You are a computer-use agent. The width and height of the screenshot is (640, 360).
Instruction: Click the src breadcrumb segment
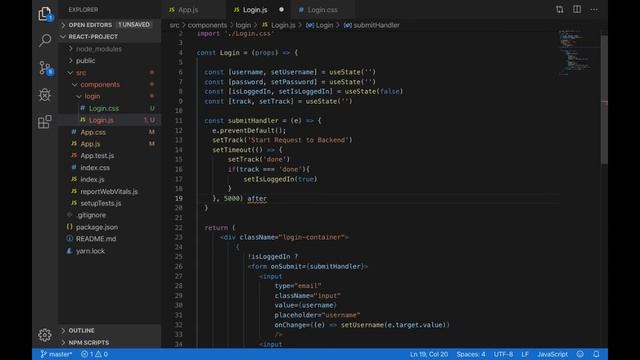tap(174, 25)
